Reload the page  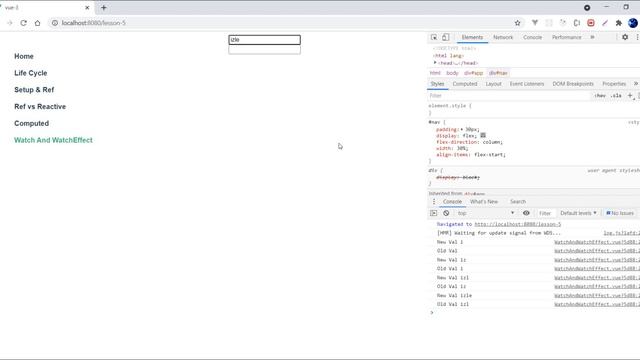pyautogui.click(x=23, y=23)
